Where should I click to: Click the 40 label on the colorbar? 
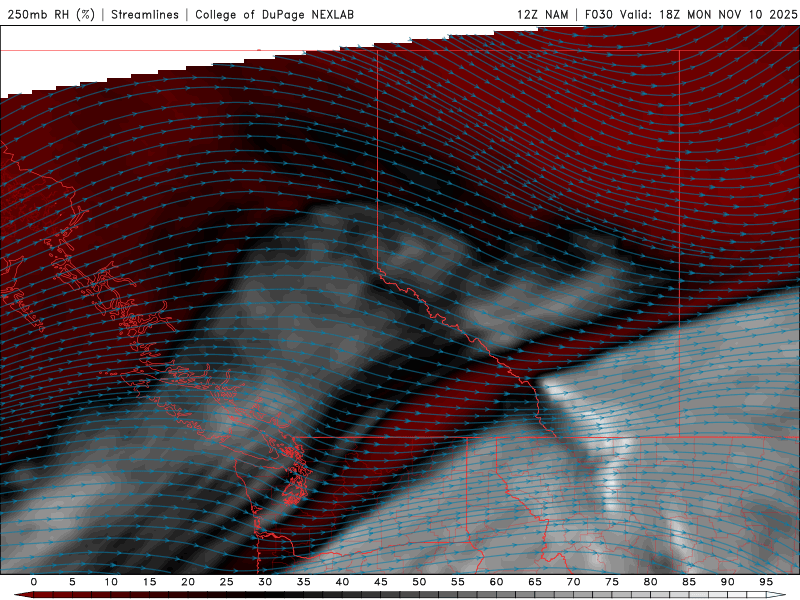click(342, 582)
